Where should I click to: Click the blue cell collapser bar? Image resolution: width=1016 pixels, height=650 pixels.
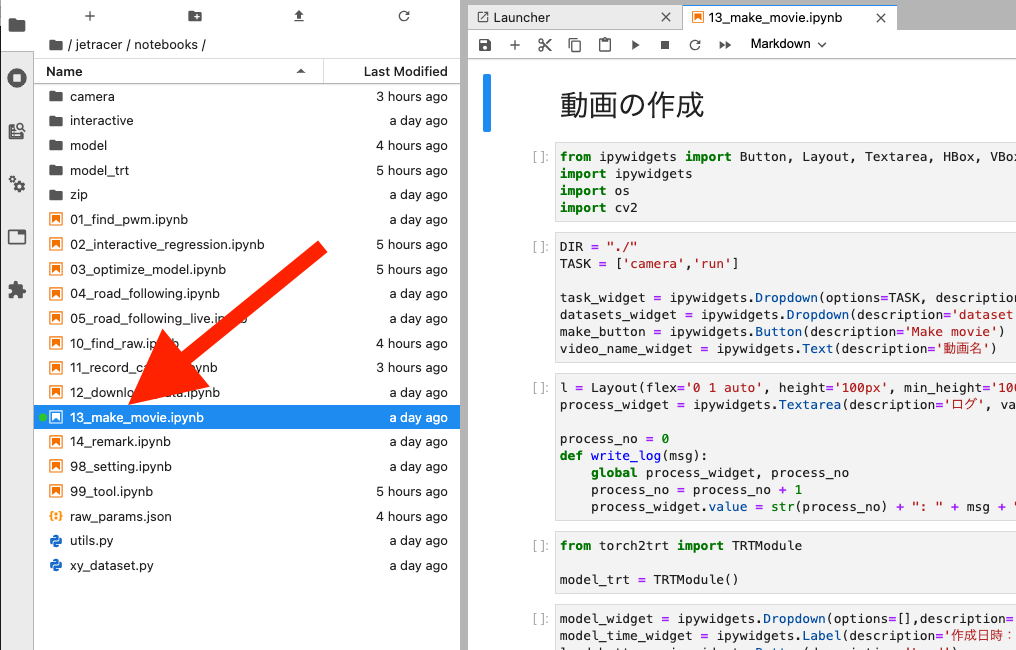(x=487, y=103)
